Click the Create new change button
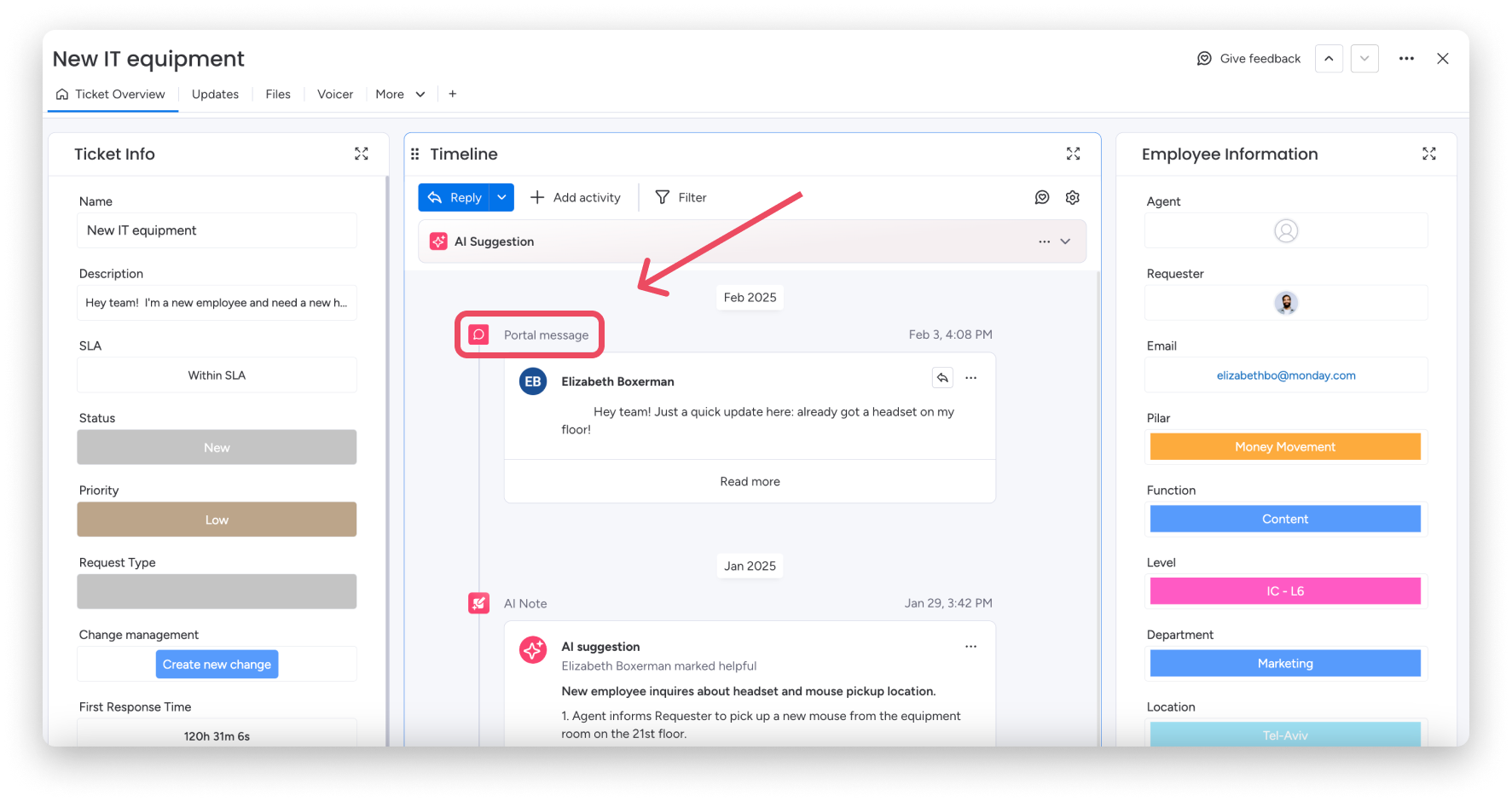Image resolution: width=1512 pixels, height=802 pixels. click(217, 665)
